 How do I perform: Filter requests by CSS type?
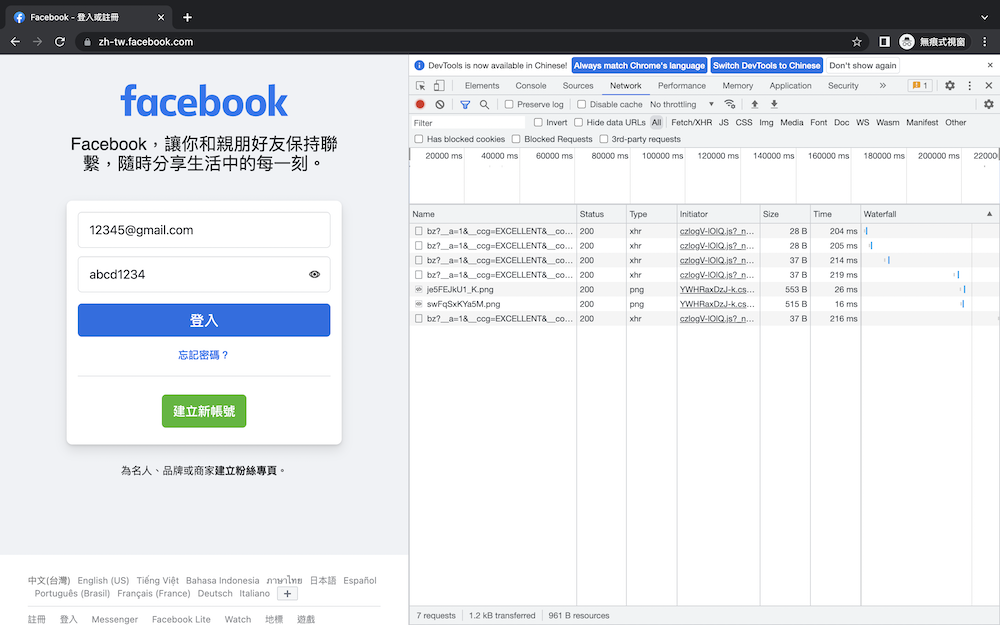pyautogui.click(x=744, y=122)
